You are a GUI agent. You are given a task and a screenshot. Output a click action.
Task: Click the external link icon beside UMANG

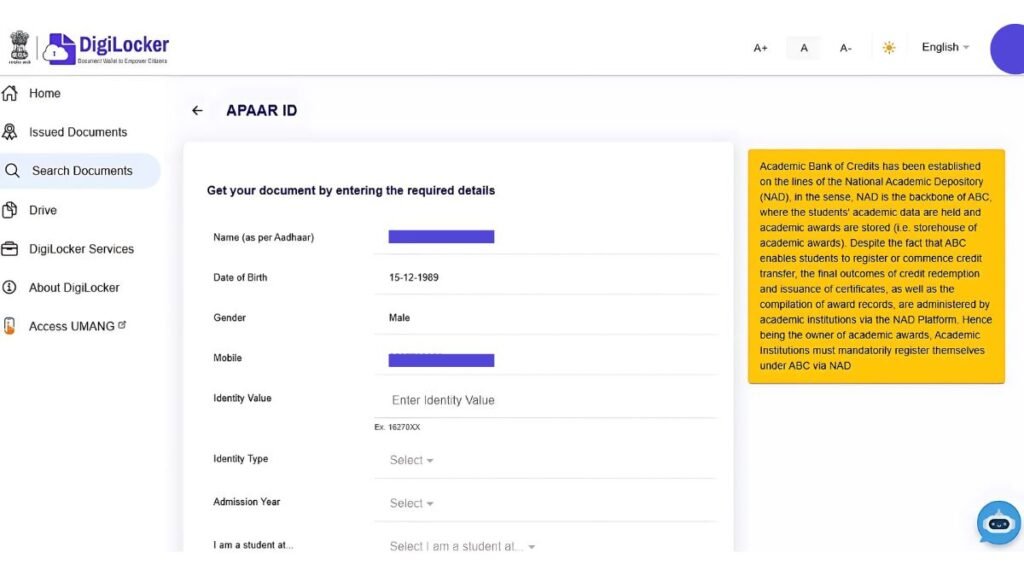[122, 325]
